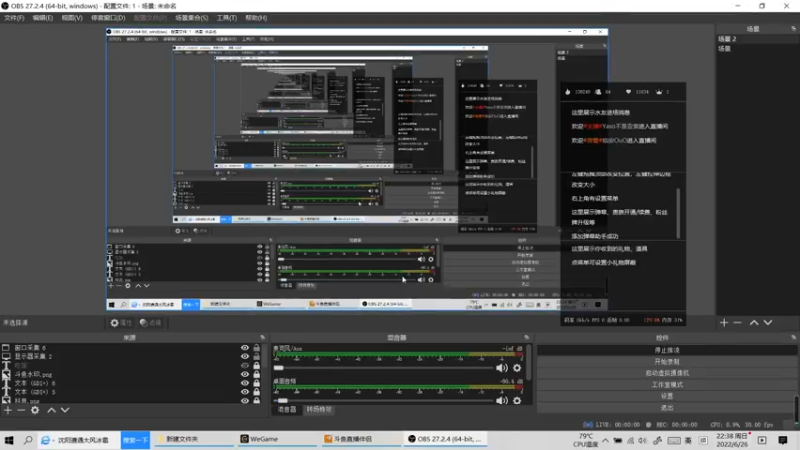Mute 桌面音频 speaker icon
This screenshot has height=450, width=800.
tap(502, 401)
